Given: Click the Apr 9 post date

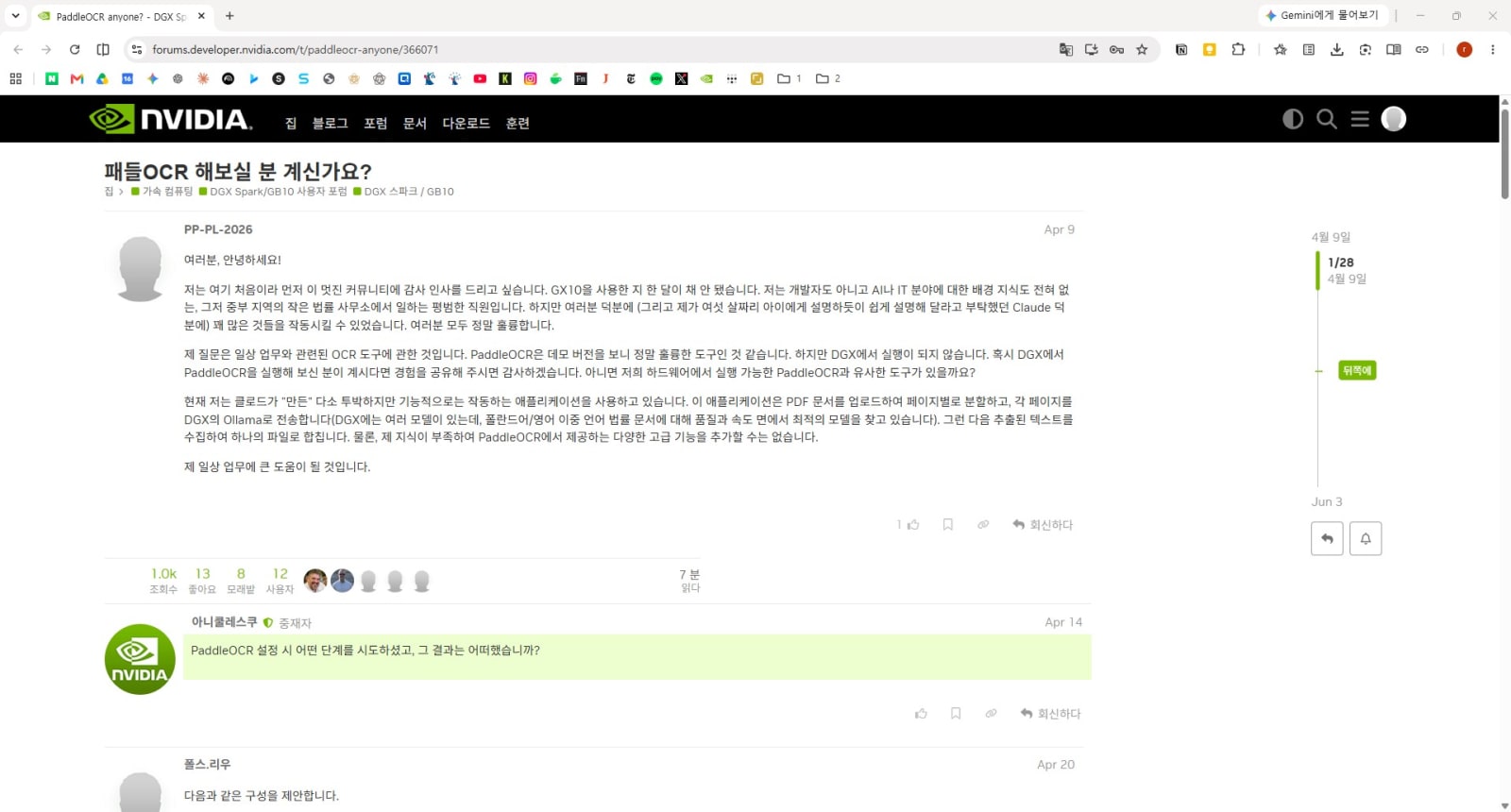Looking at the screenshot, I should click(x=1060, y=229).
